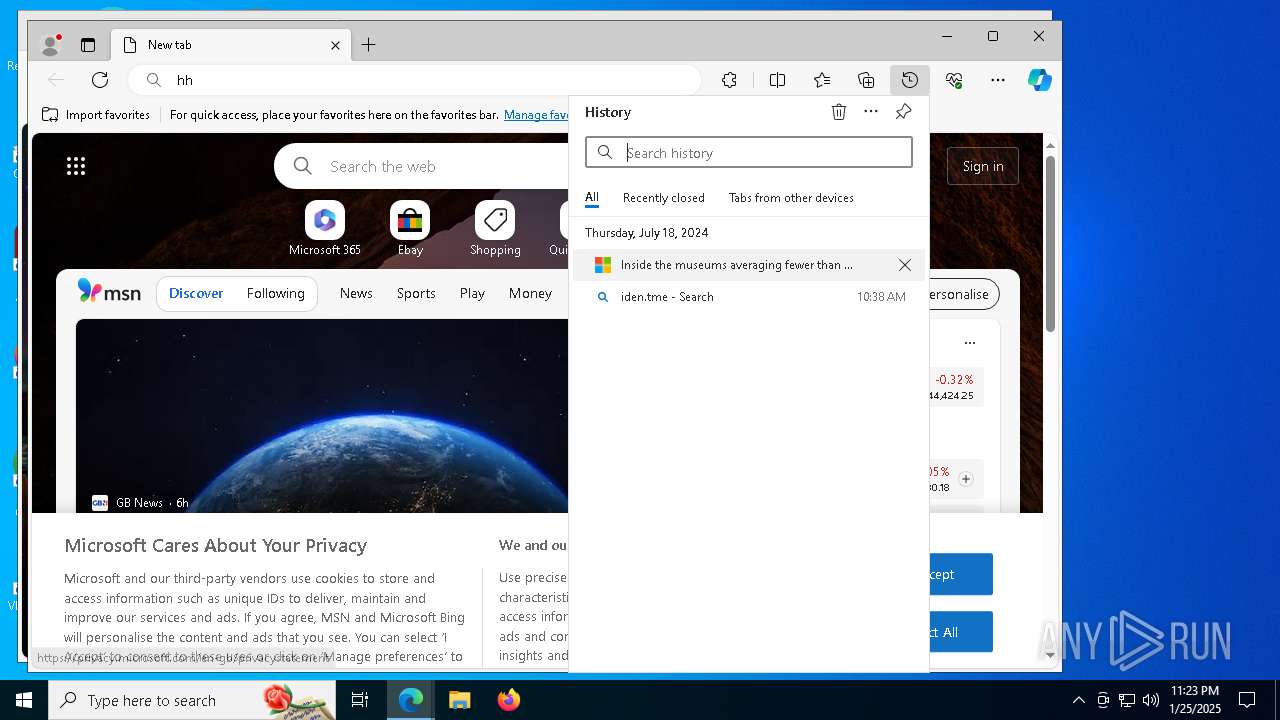The height and width of the screenshot is (720, 1280).
Task: Open the Edge profile icon
Action: [50, 45]
